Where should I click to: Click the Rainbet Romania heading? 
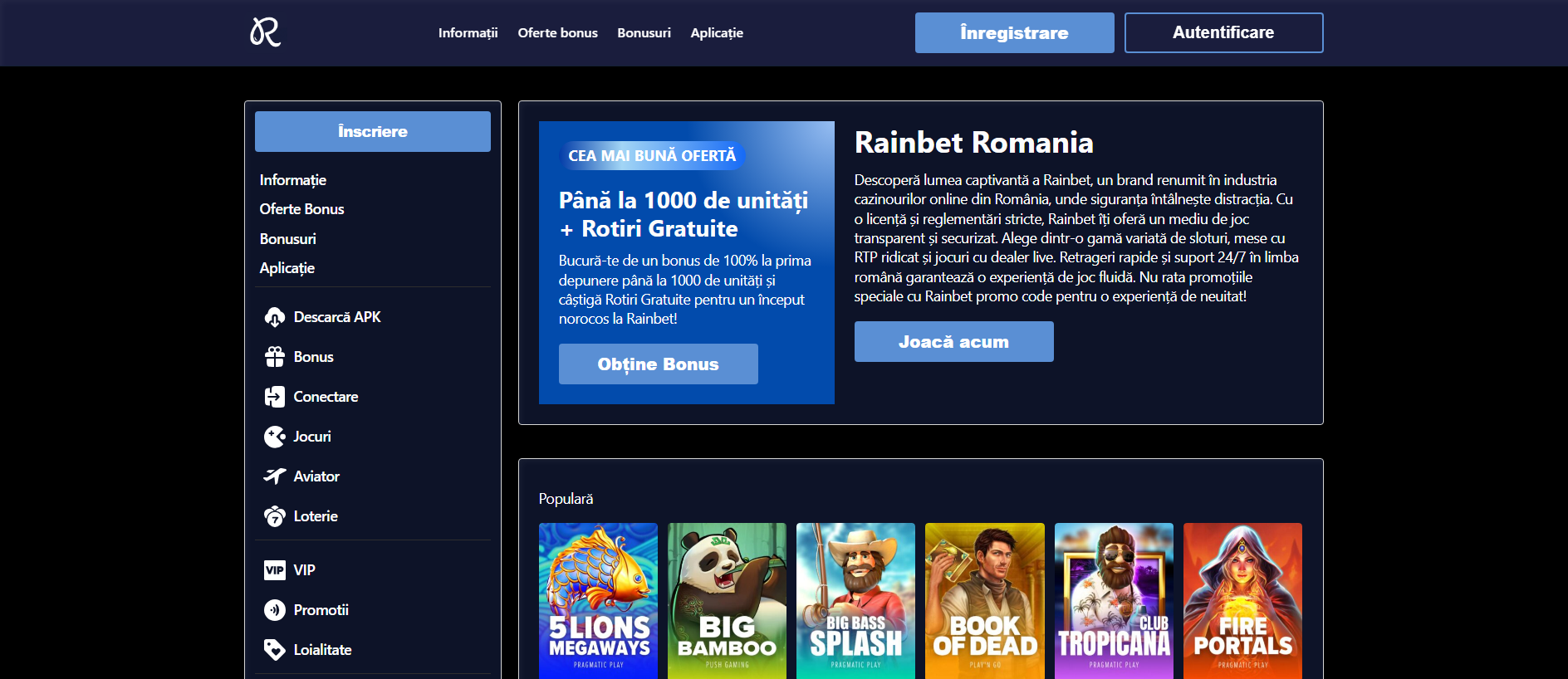tap(974, 143)
